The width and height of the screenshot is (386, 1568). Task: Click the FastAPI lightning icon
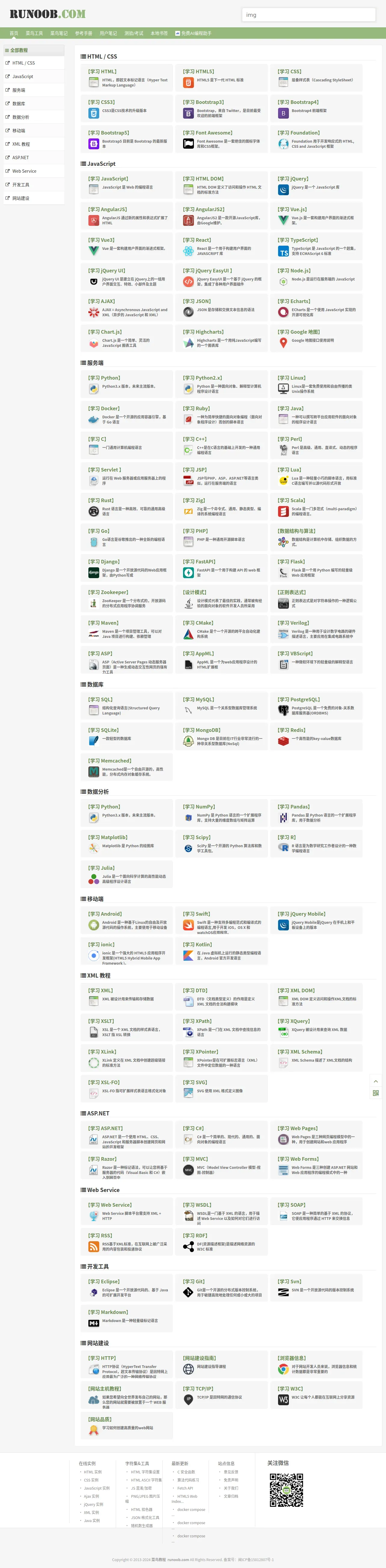point(188,573)
